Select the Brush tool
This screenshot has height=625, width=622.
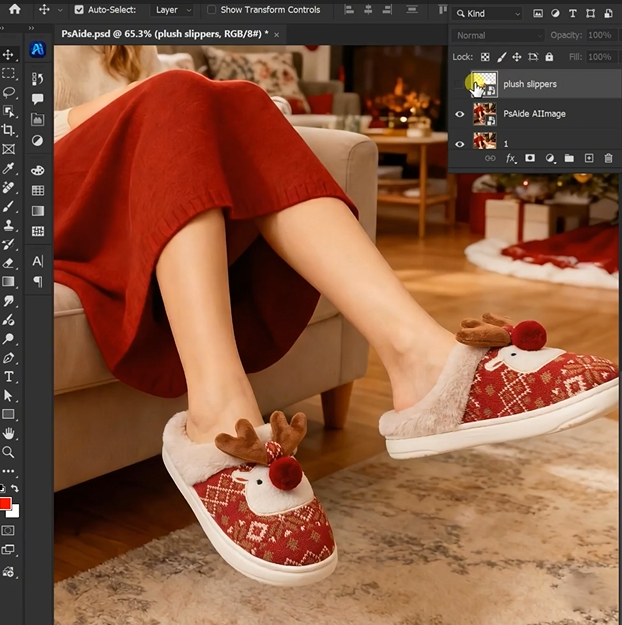(8, 206)
